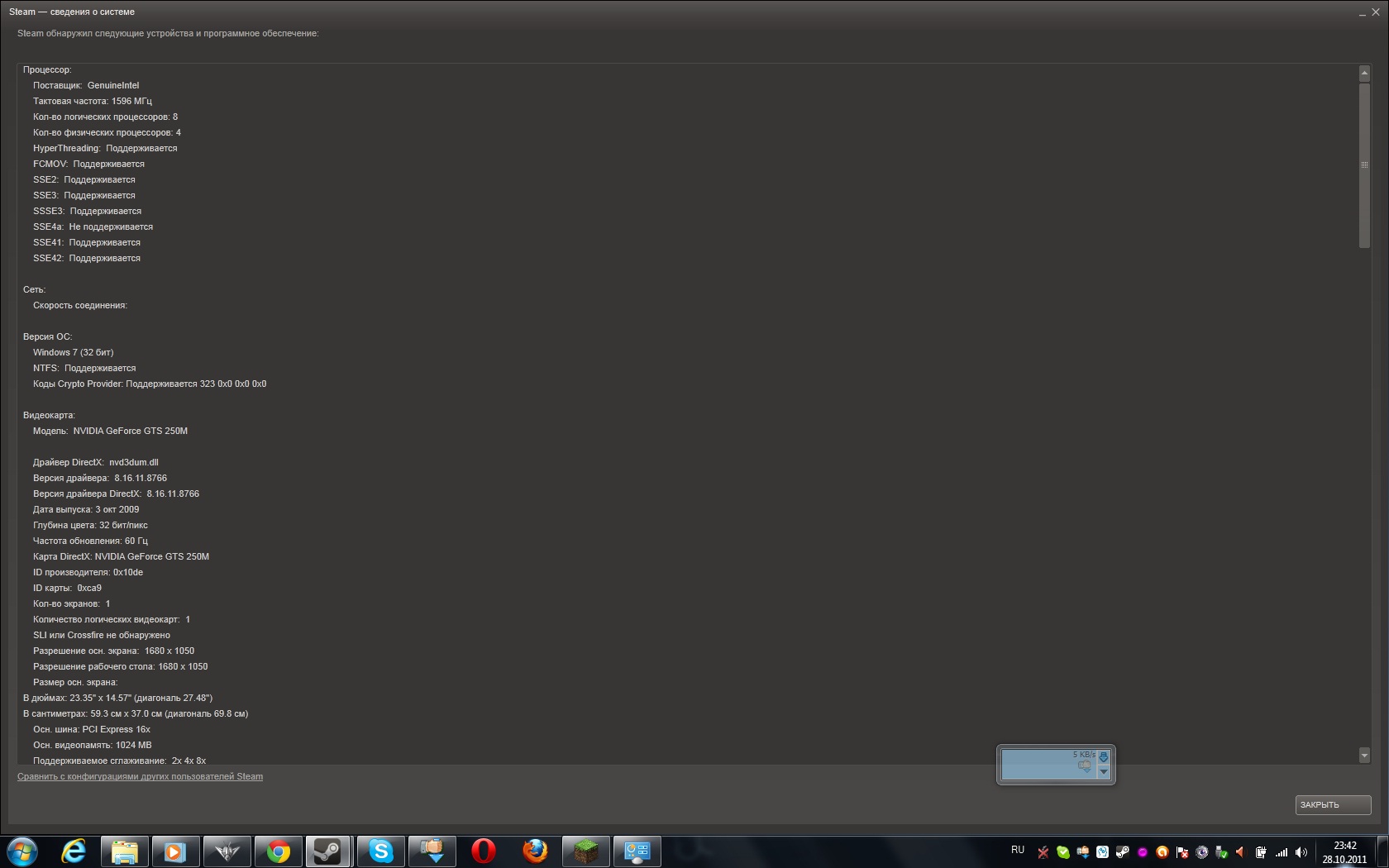
Task: Click the purple circle tray icon
Action: point(1143,852)
